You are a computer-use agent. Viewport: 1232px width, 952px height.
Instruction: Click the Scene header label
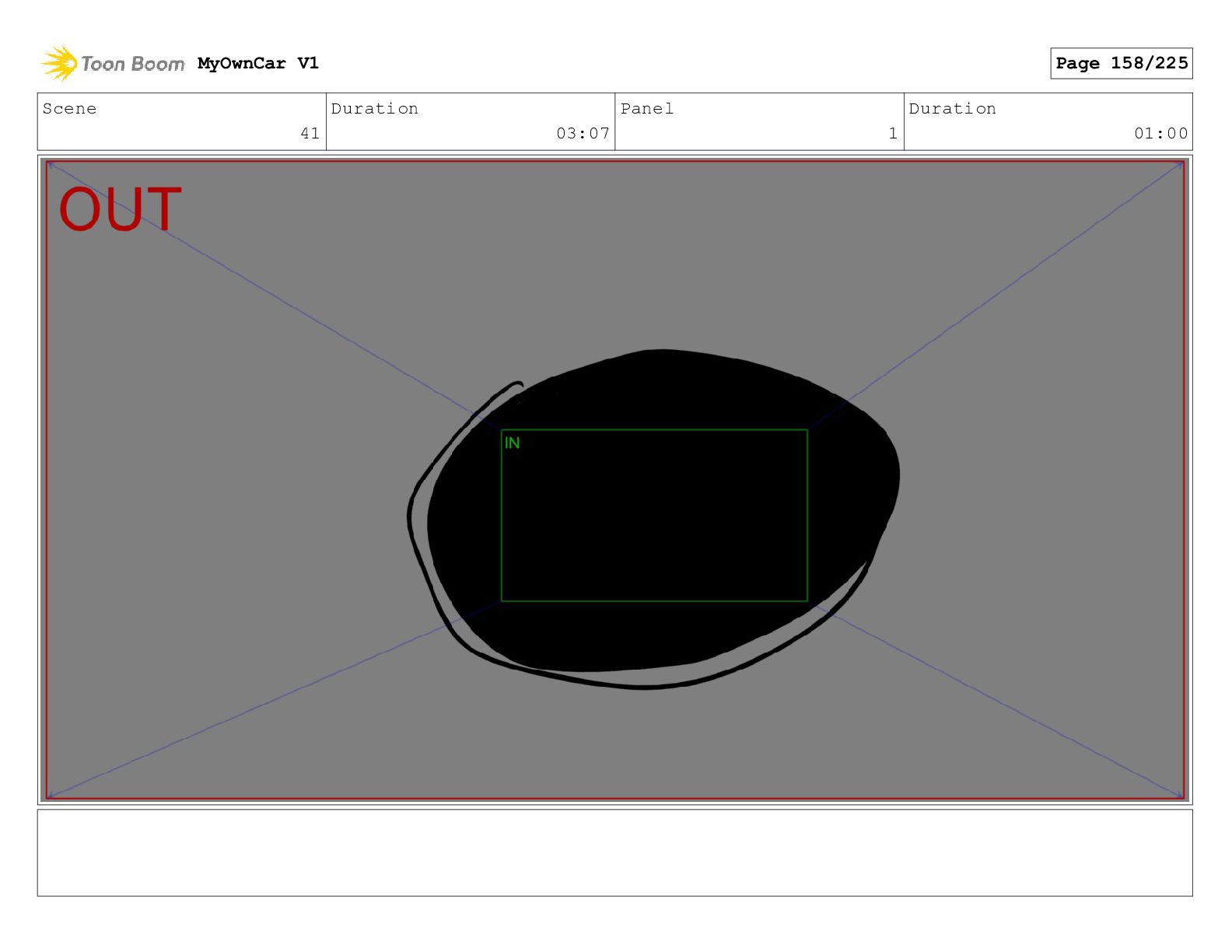[x=70, y=109]
